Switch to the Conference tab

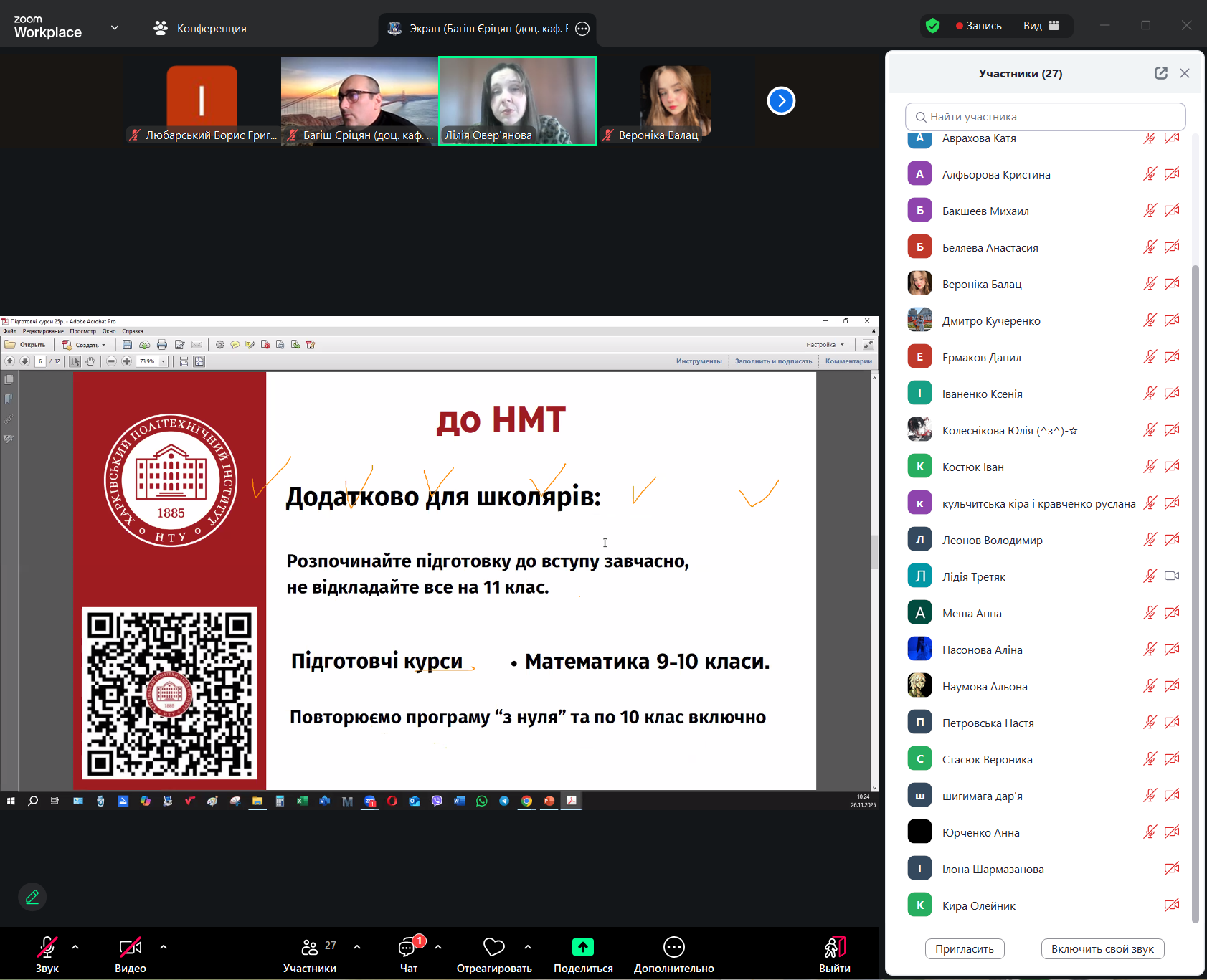coord(200,28)
